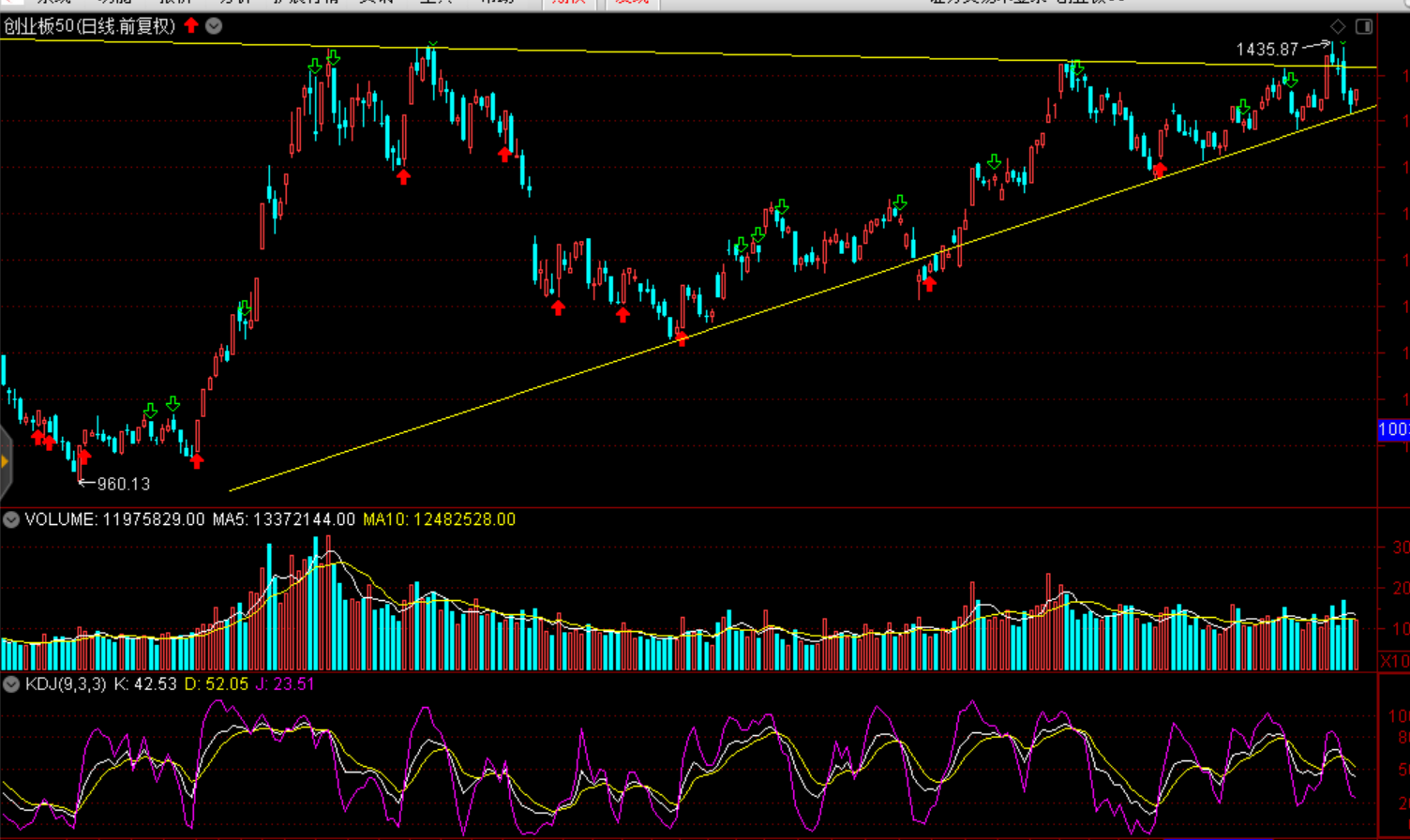Click the 960.13 lowest price label
The height and width of the screenshot is (840, 1410).
coord(123,484)
